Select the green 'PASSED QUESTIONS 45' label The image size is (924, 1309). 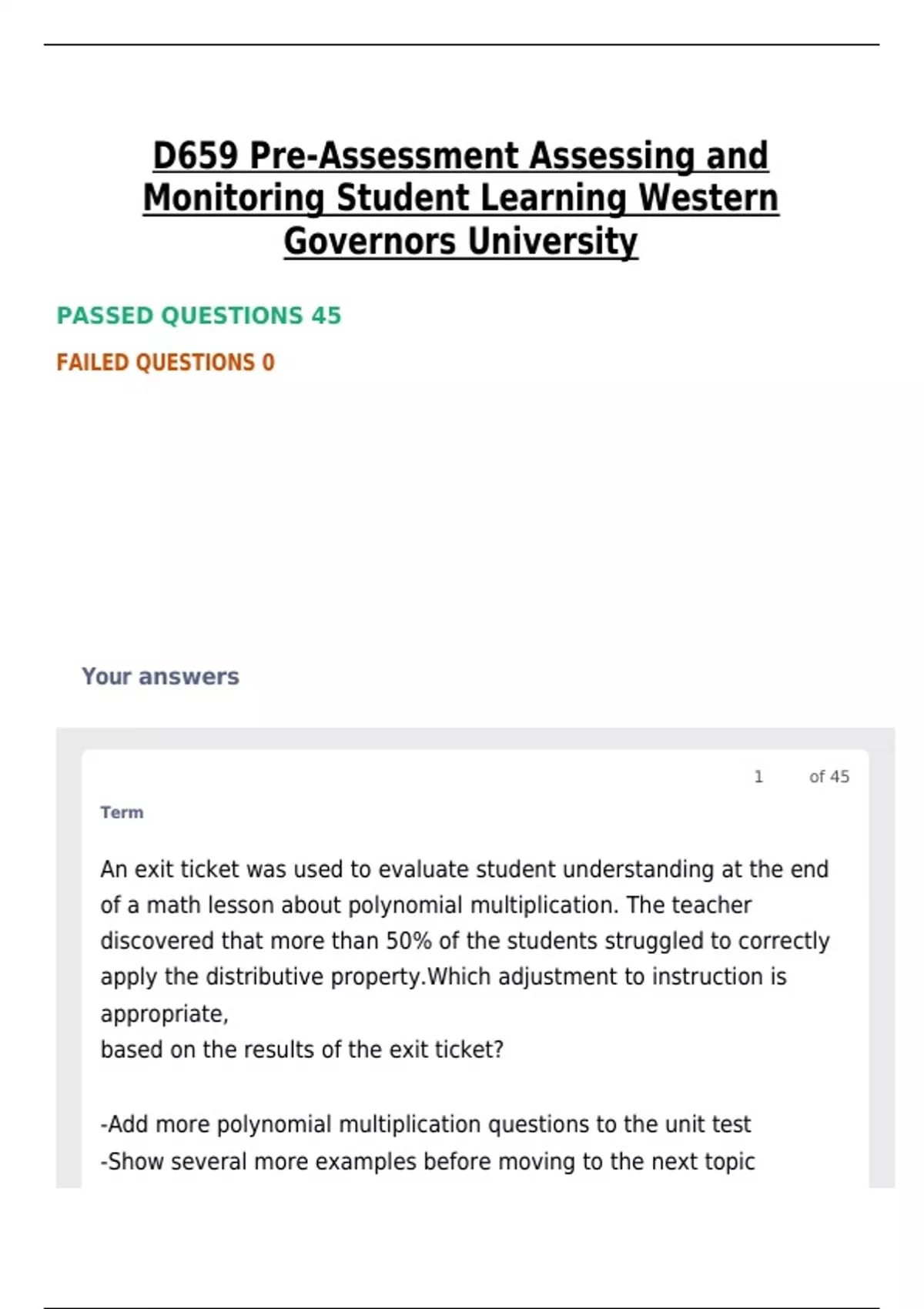coord(199,316)
